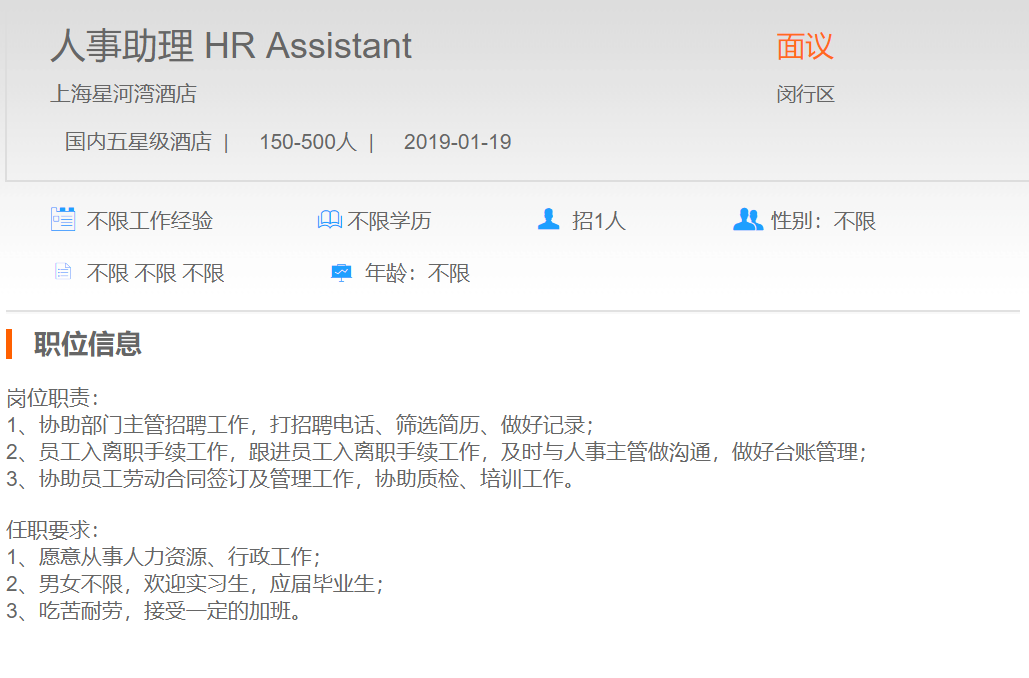The image size is (1029, 678).
Task: Click the 岗位职责 heading text
Action: tap(52, 398)
